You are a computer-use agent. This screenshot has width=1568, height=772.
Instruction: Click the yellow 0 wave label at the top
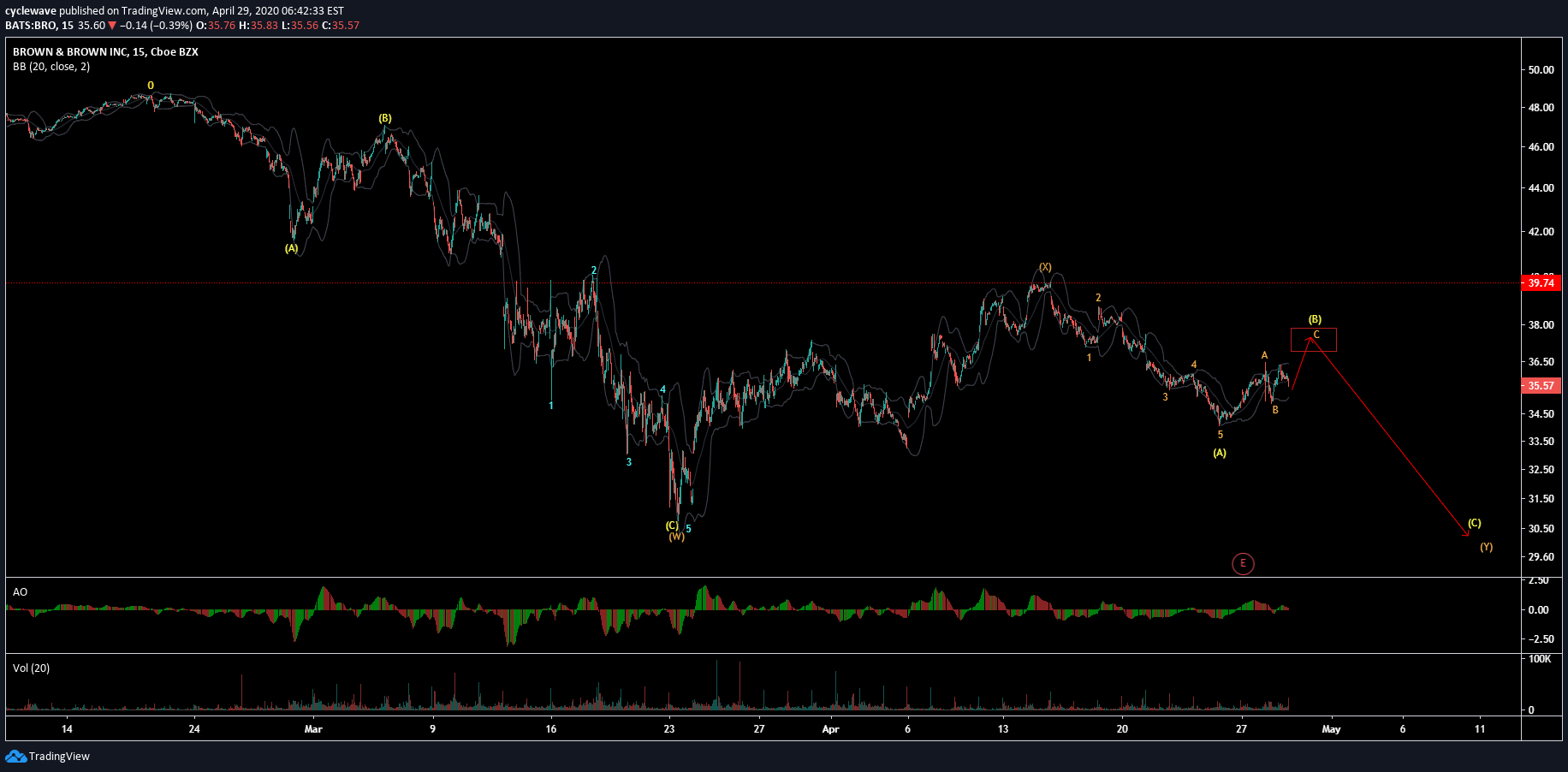tap(151, 86)
